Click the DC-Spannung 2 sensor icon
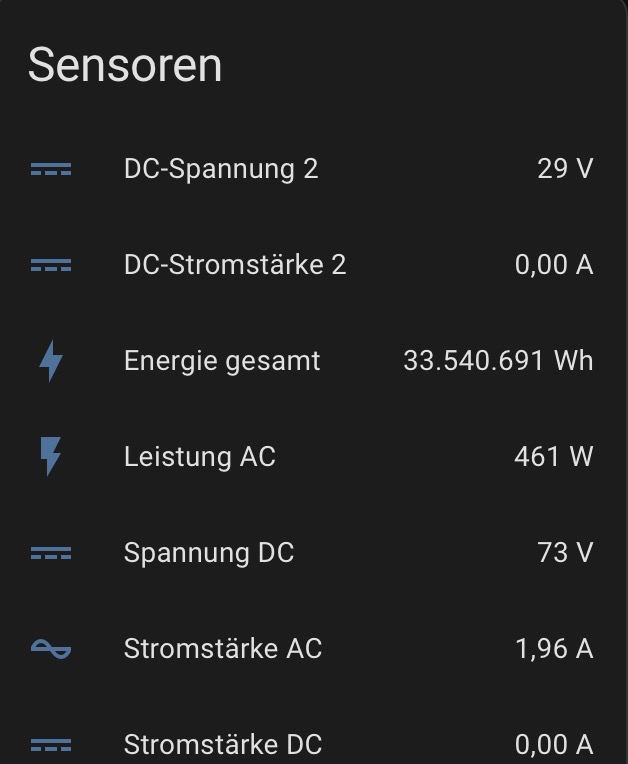 click(51, 170)
